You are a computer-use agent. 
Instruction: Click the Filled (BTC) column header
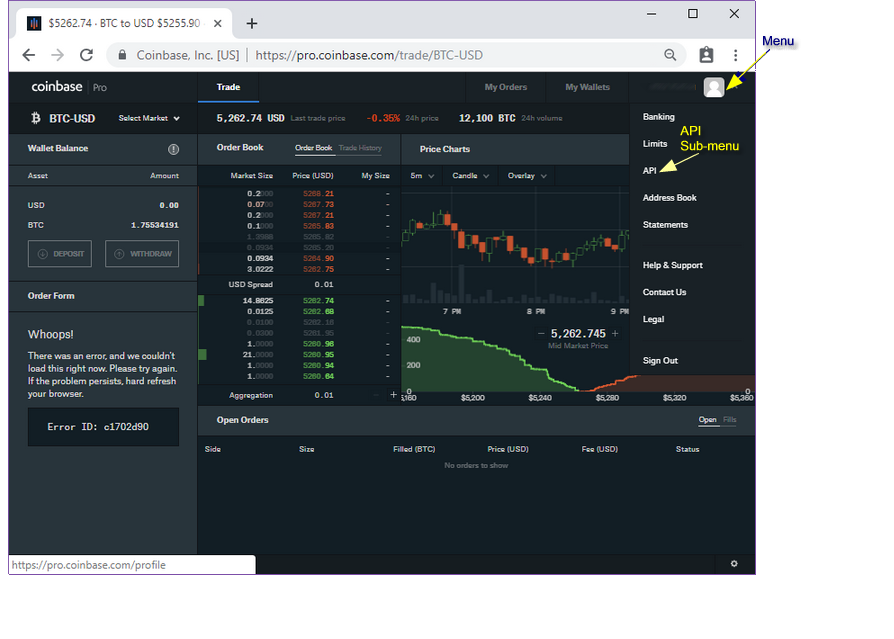pyautogui.click(x=414, y=449)
